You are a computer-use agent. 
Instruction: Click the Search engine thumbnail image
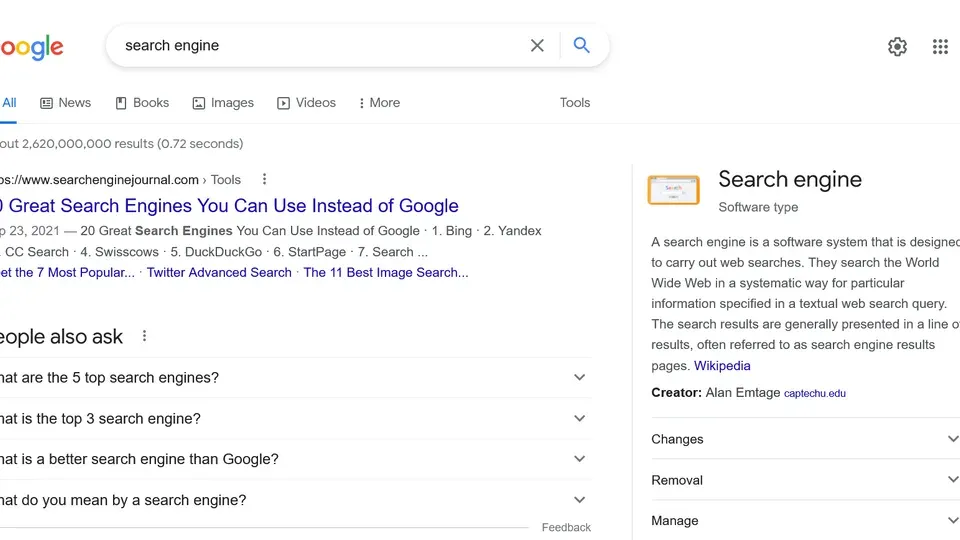coord(673,190)
